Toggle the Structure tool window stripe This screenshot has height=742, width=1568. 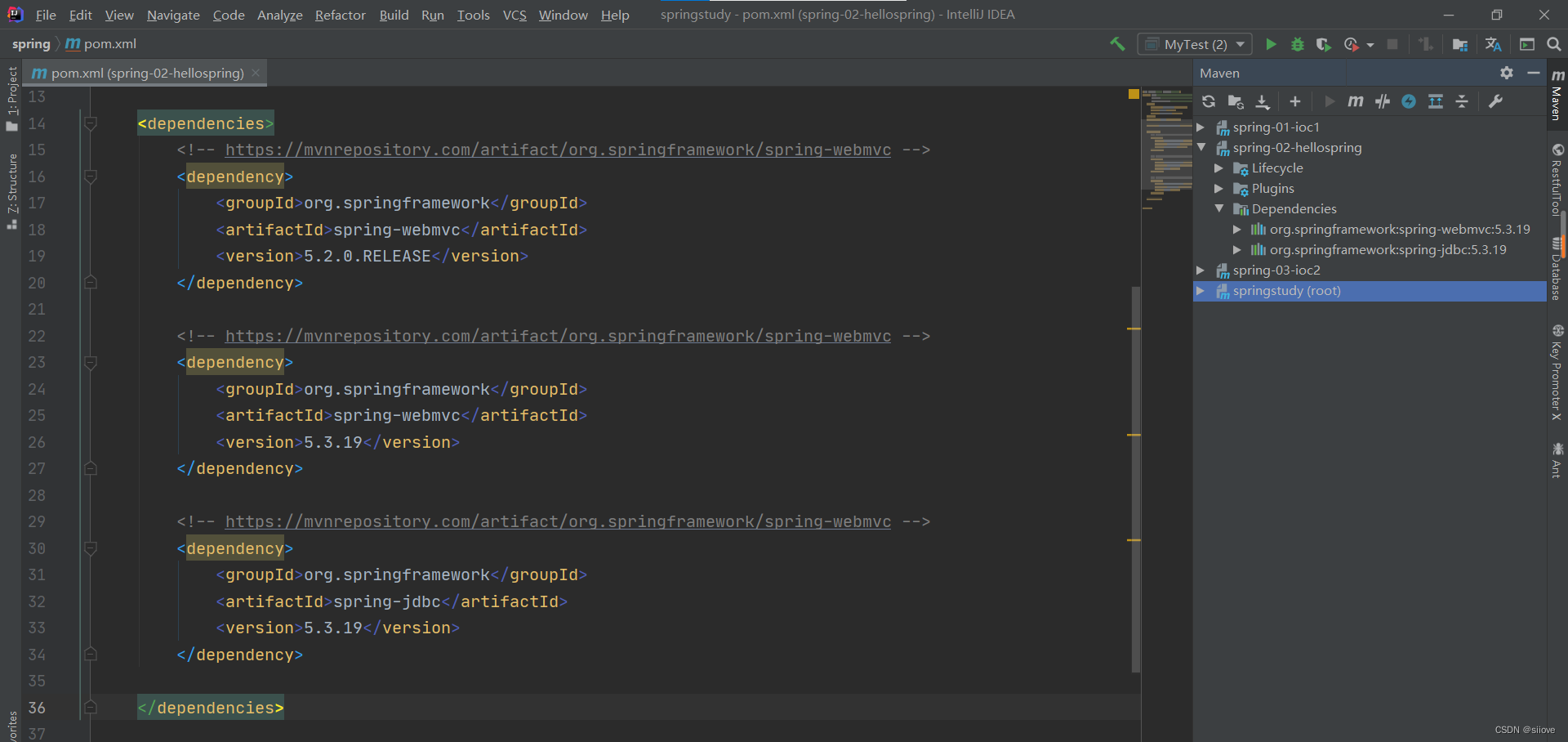11,190
